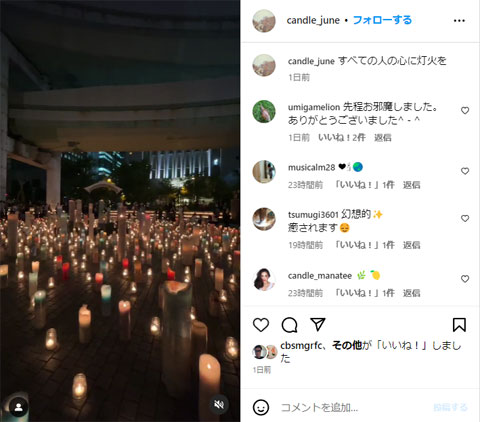Open comments via the speech bubble icon
Image resolution: width=480 pixels, height=422 pixels.
point(289,324)
